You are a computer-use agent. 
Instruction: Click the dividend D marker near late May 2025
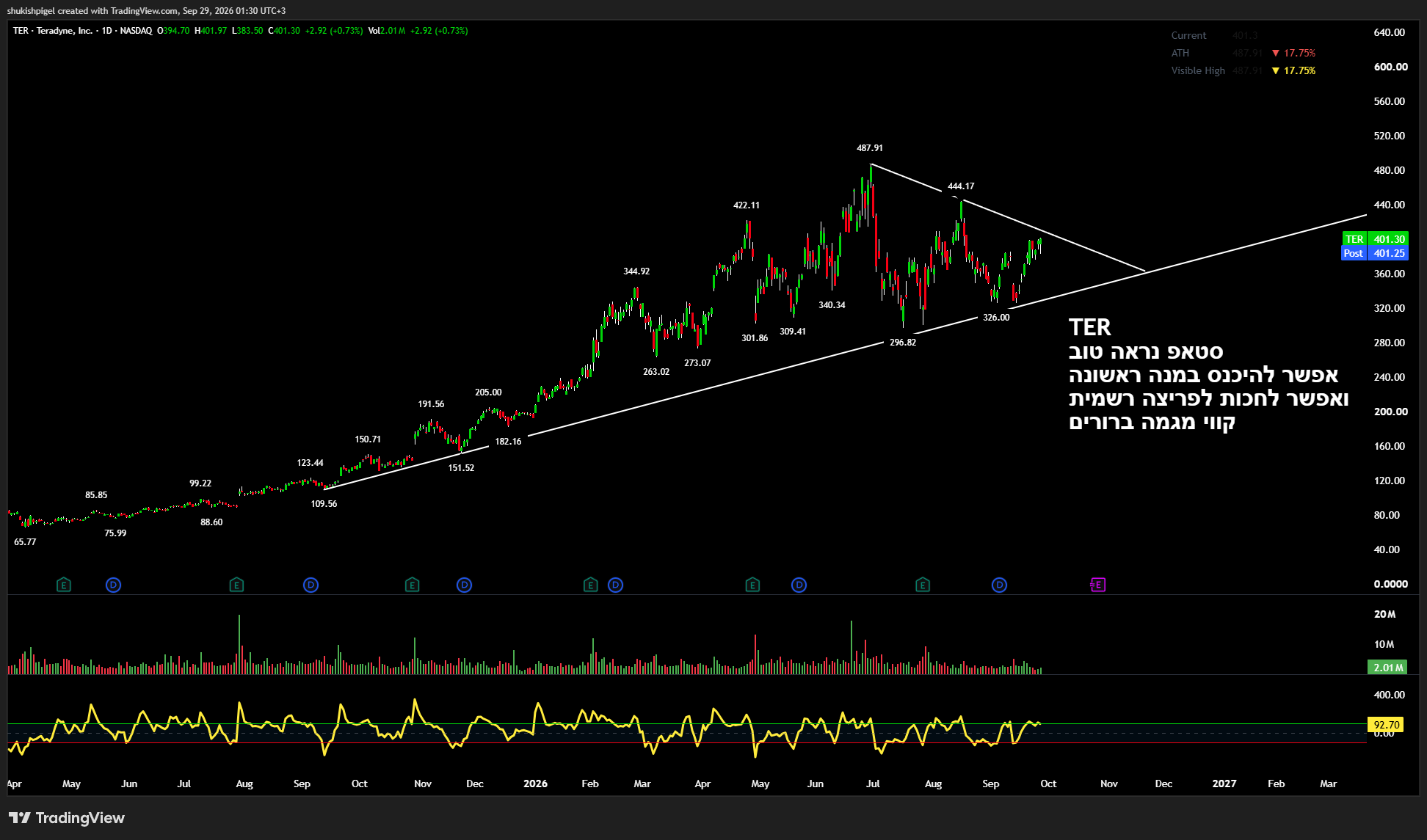(x=113, y=585)
